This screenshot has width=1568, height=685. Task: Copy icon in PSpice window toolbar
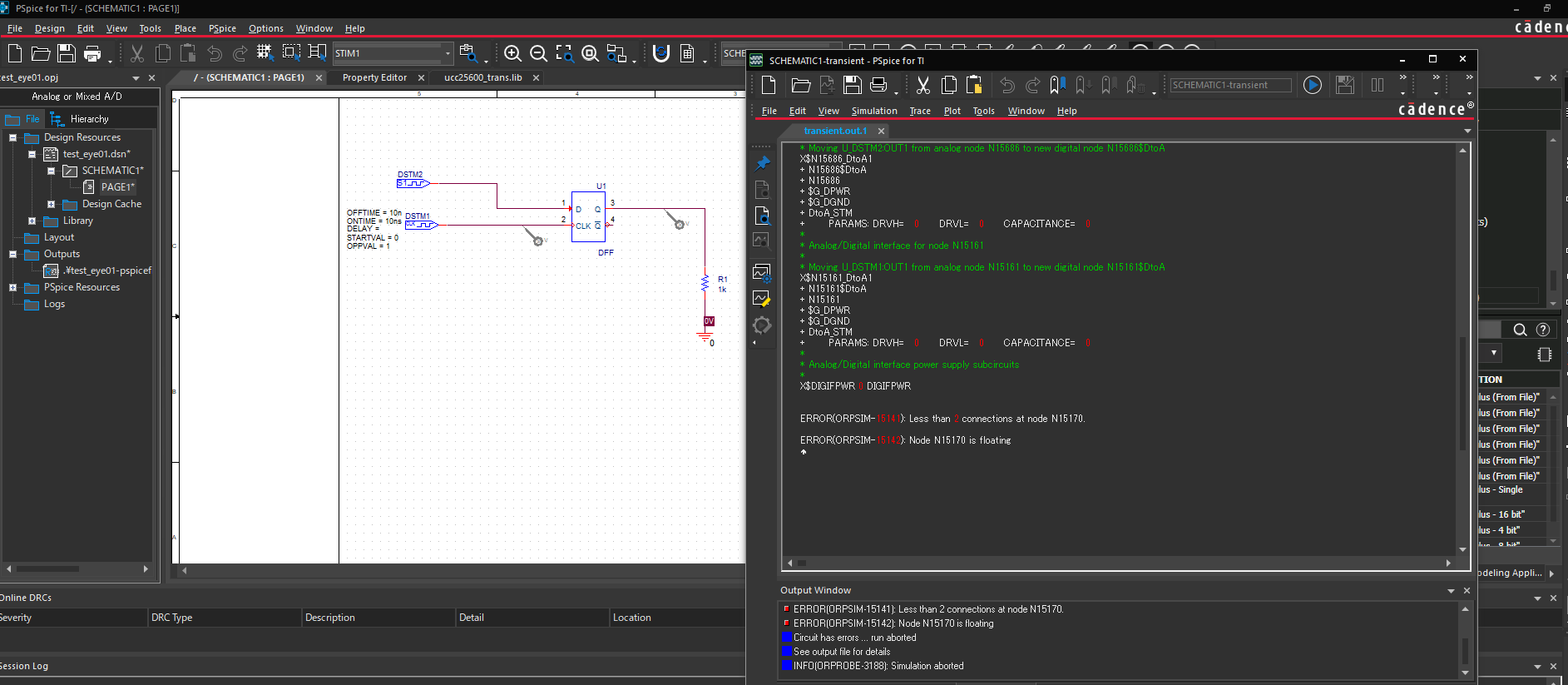click(949, 85)
